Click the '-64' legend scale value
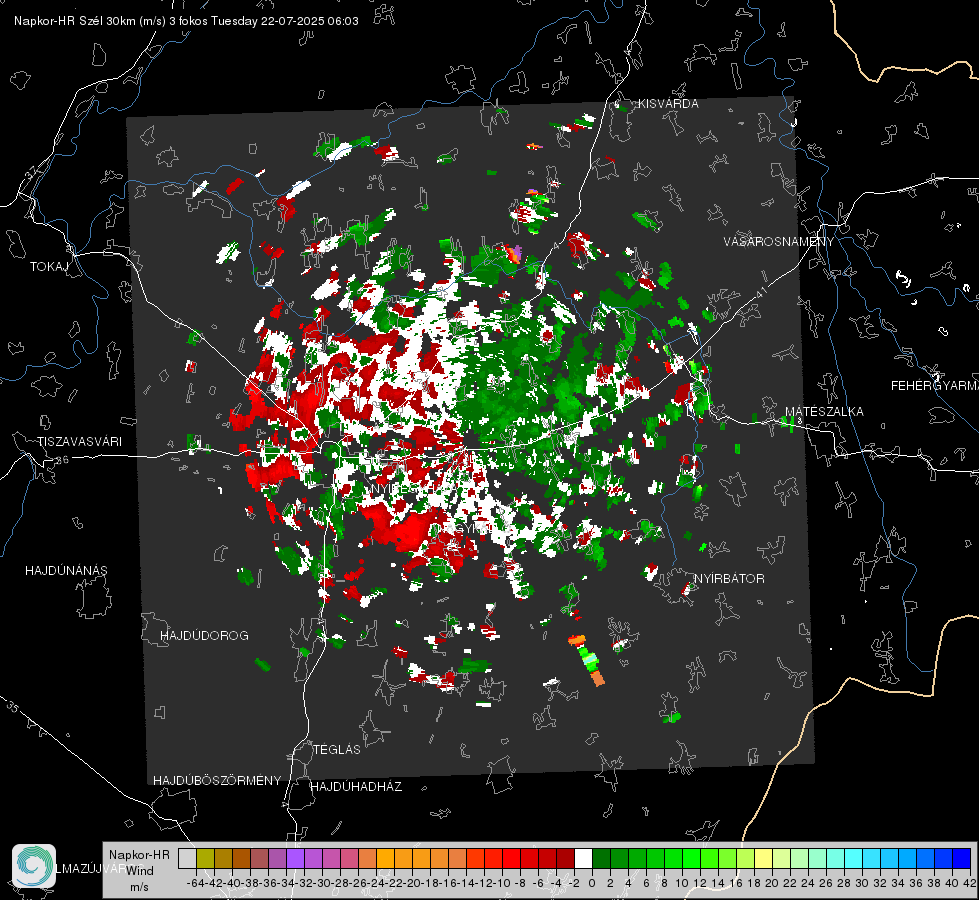The width and height of the screenshot is (979, 900). point(195,883)
